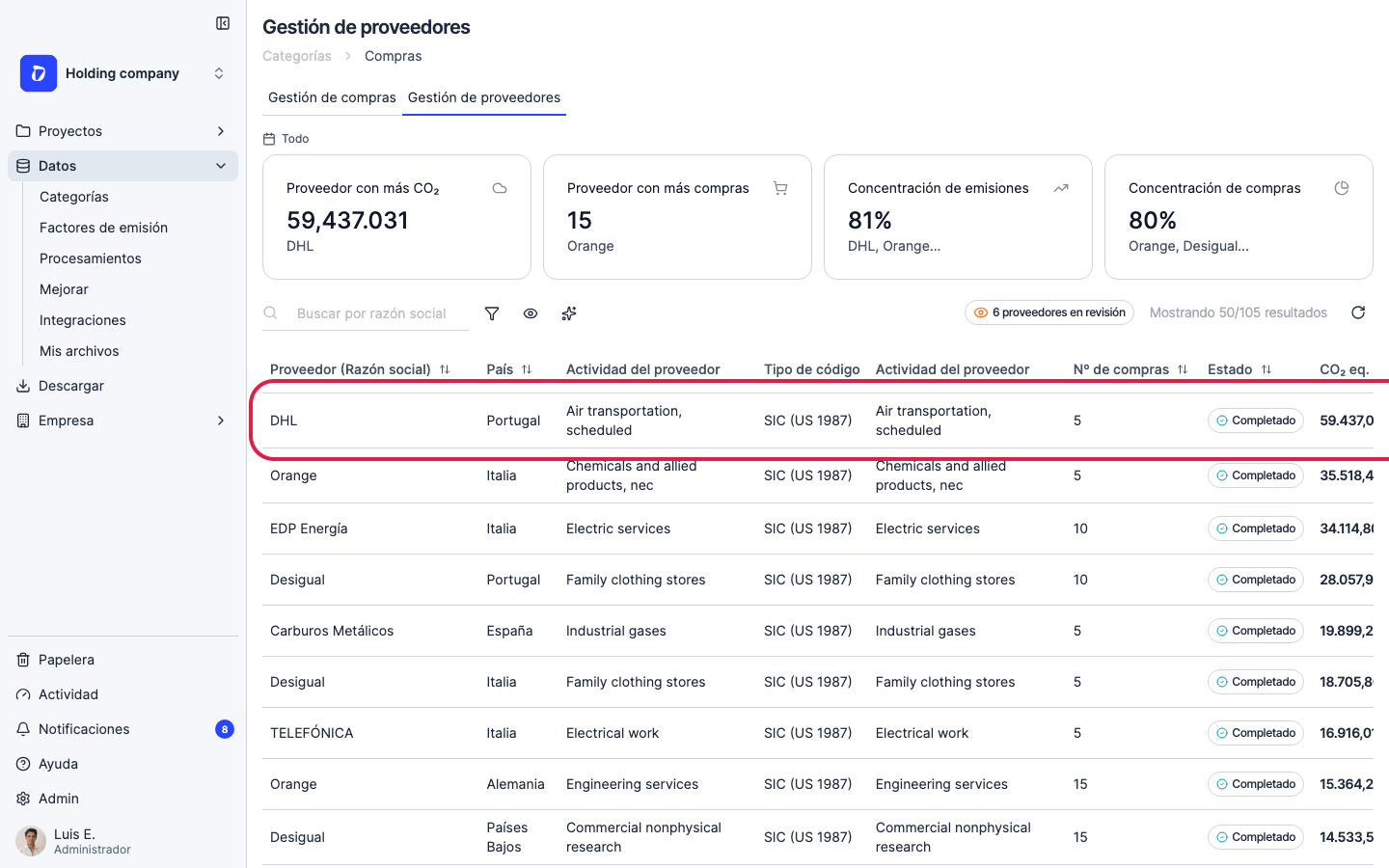Viewport: 1389px width, 868px height.
Task: Switch to Gestión de compras tab
Action: [332, 97]
